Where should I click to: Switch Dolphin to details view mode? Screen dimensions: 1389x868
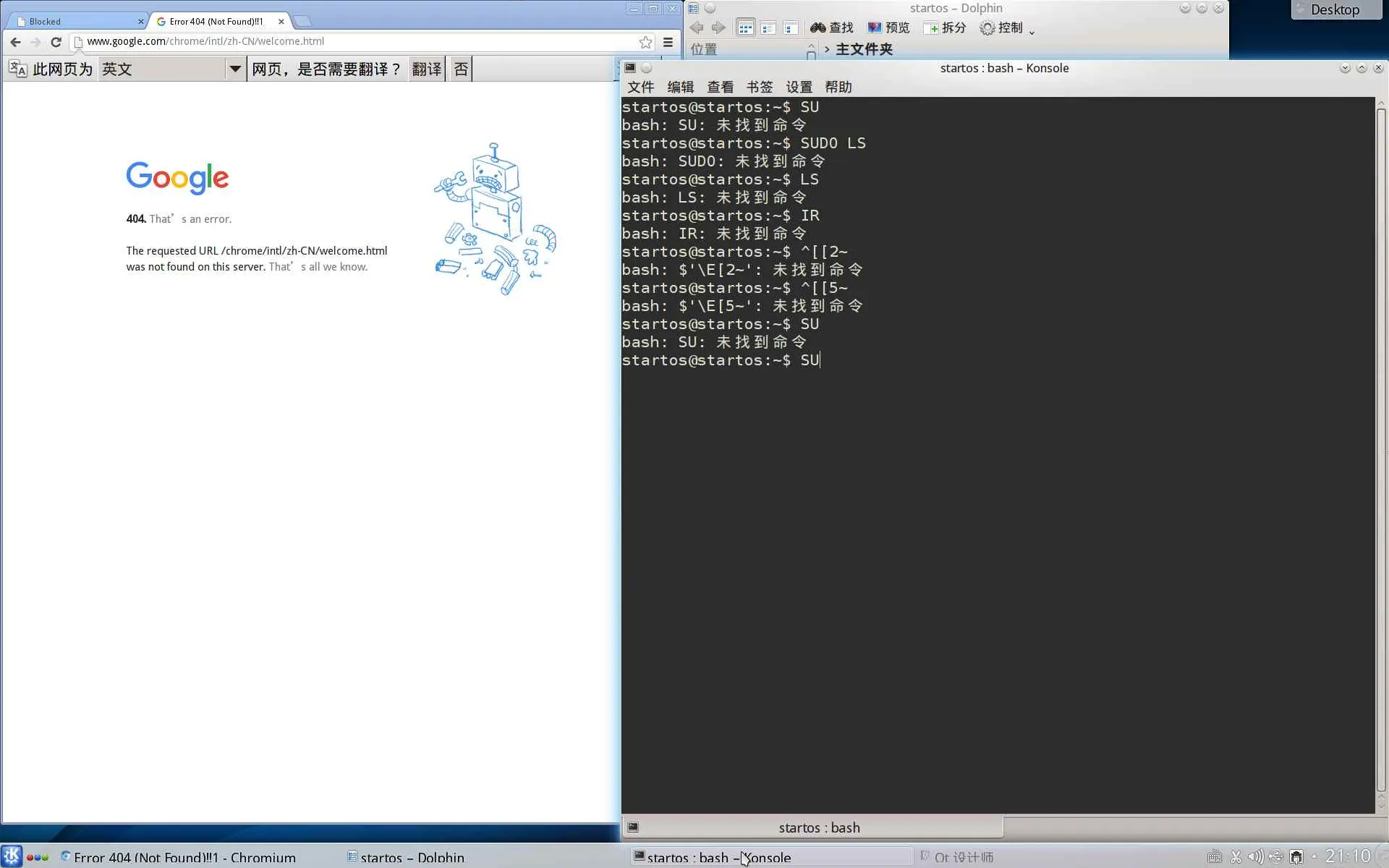(x=790, y=27)
